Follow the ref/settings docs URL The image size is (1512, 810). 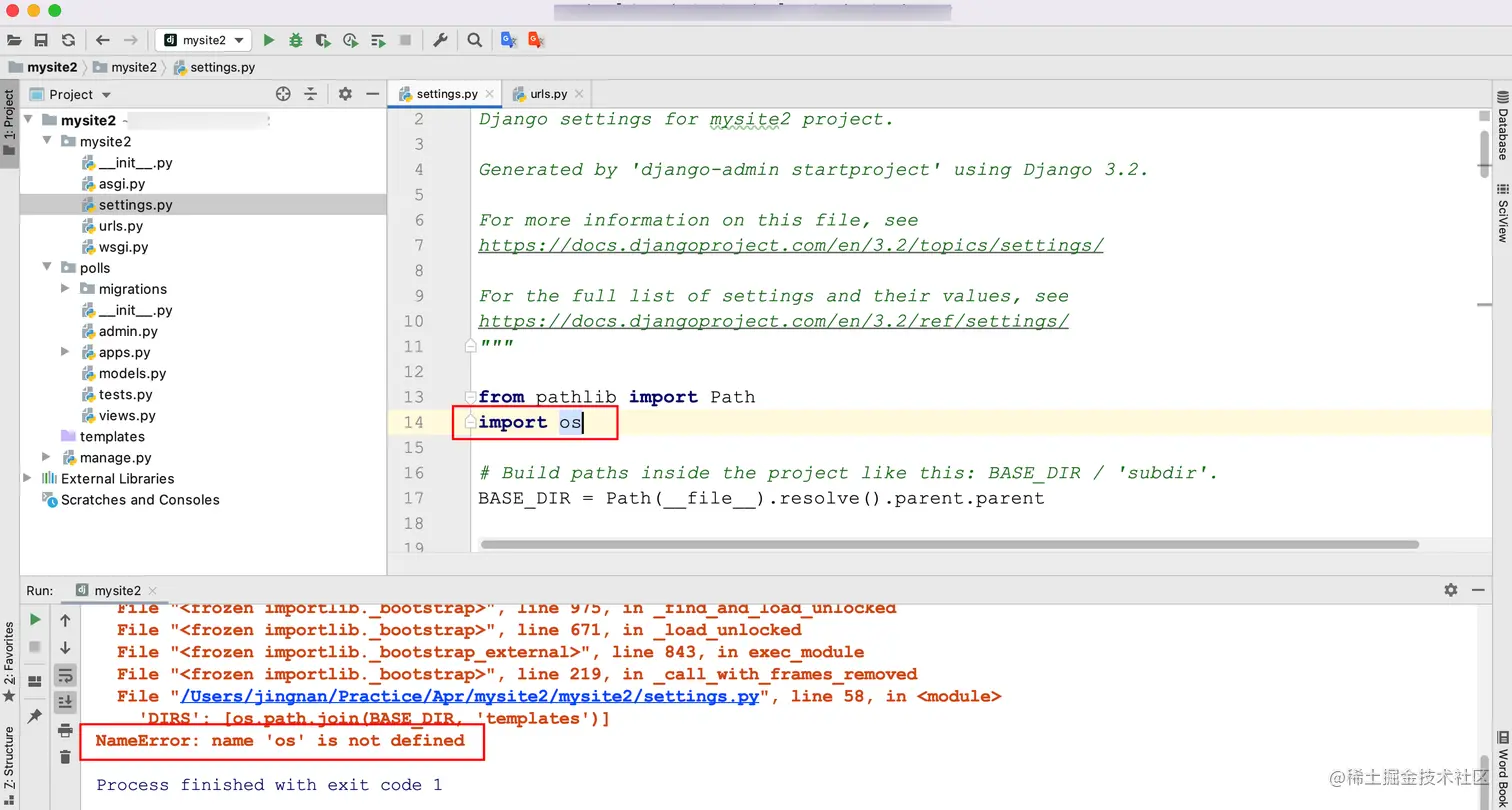tap(774, 321)
